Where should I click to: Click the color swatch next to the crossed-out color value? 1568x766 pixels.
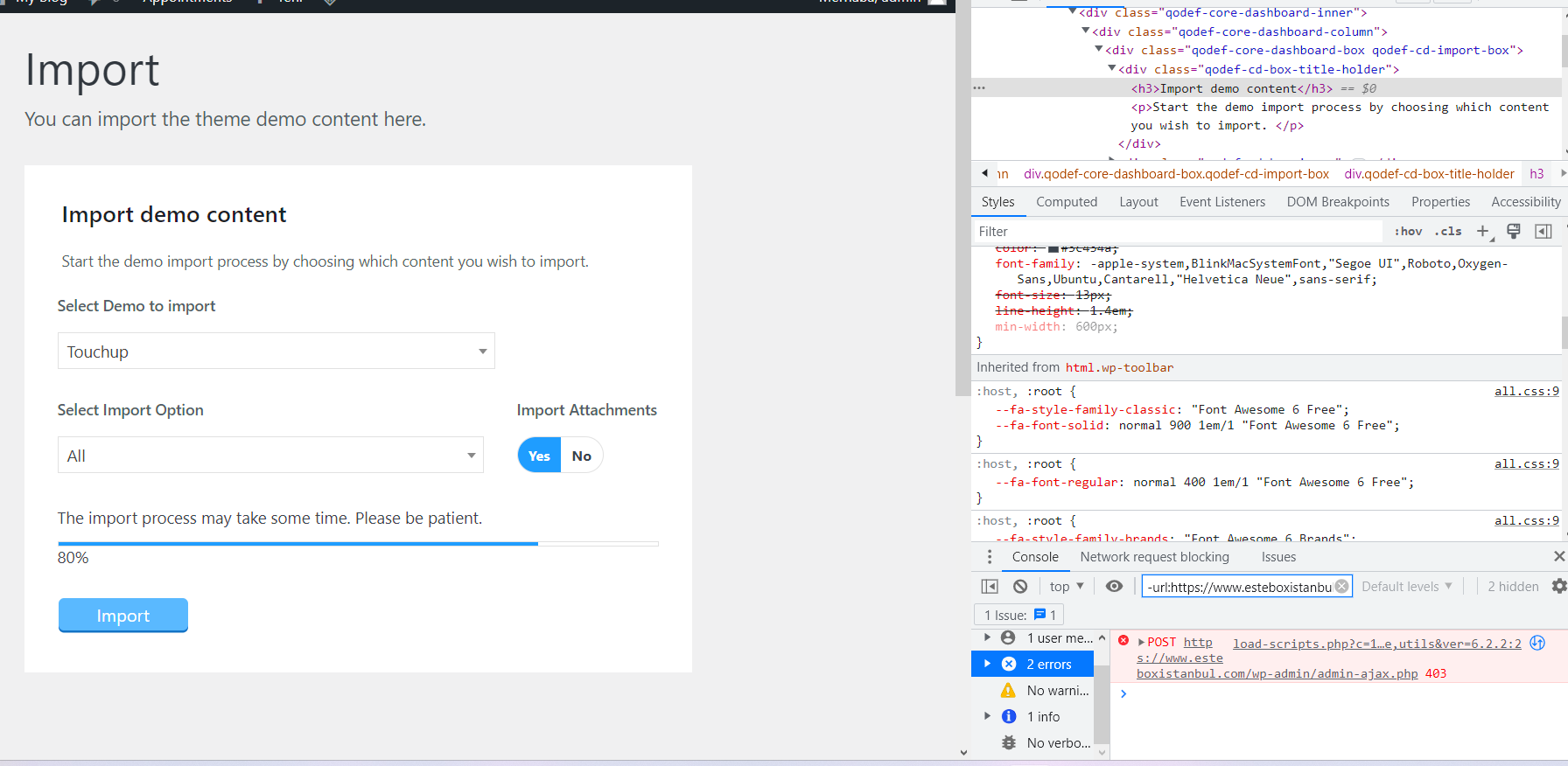1053,249
